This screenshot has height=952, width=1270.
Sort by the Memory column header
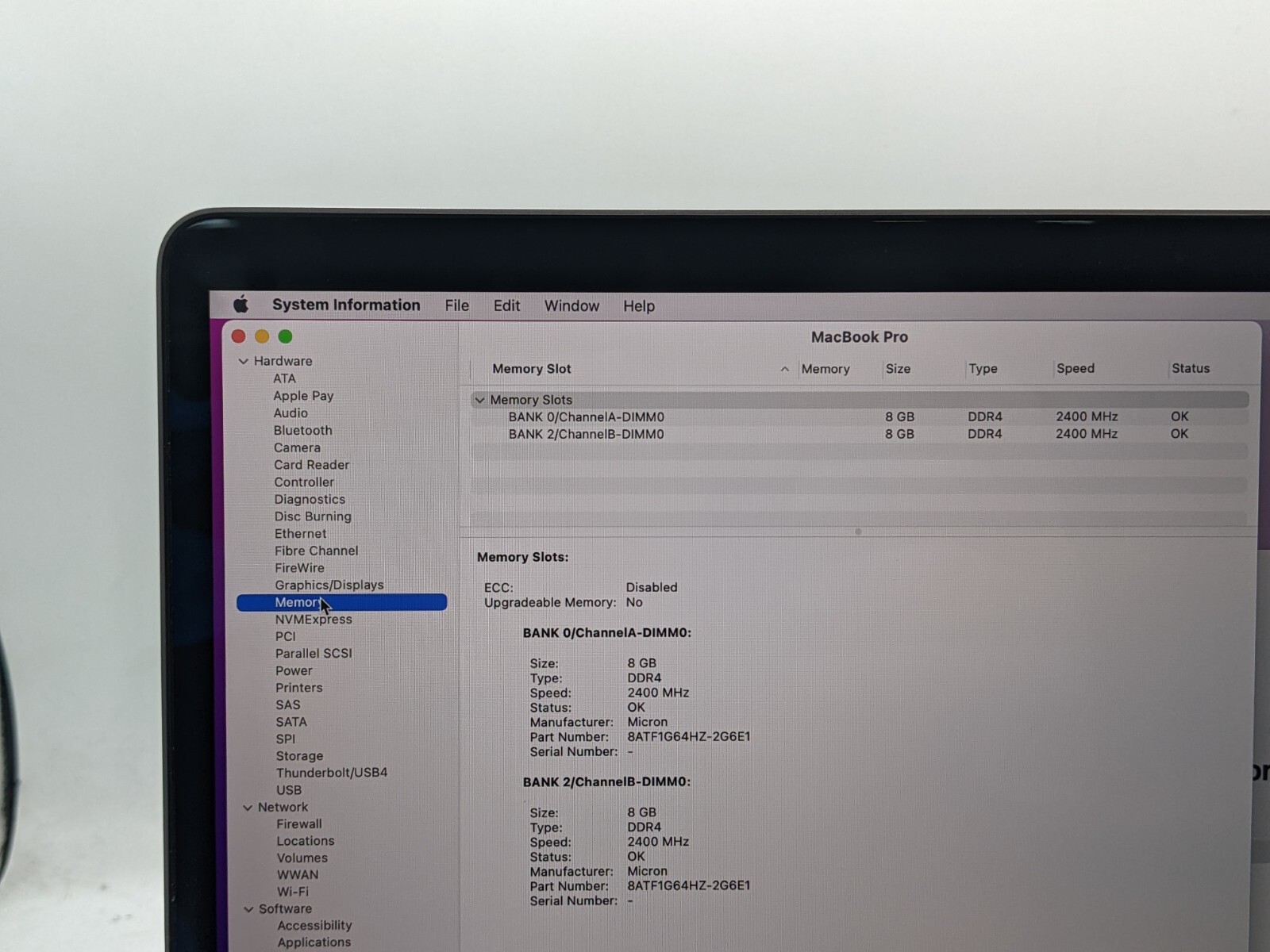(825, 369)
